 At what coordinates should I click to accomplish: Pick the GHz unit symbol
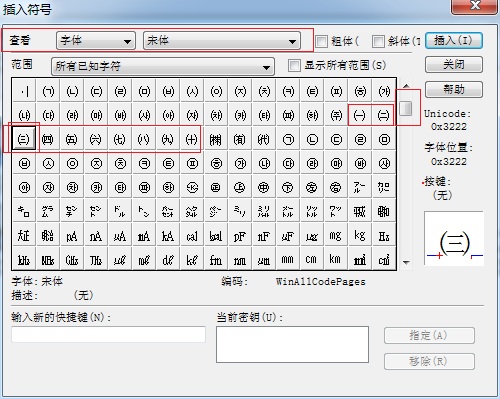pyautogui.click(x=72, y=259)
